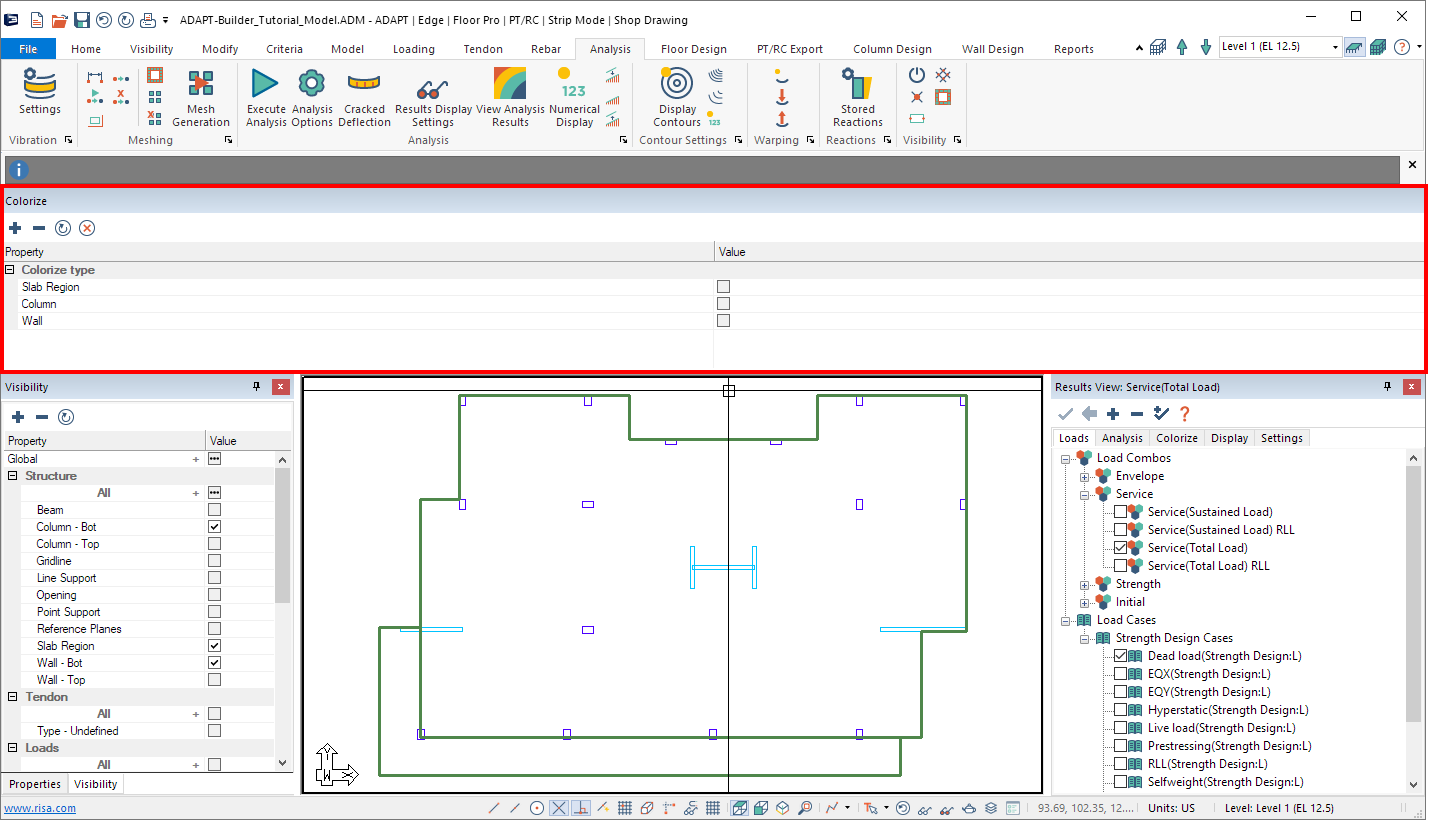Open the Level 1 (EL 12.5) dropdown
Viewport: 1429px width, 820px height.
click(1335, 47)
